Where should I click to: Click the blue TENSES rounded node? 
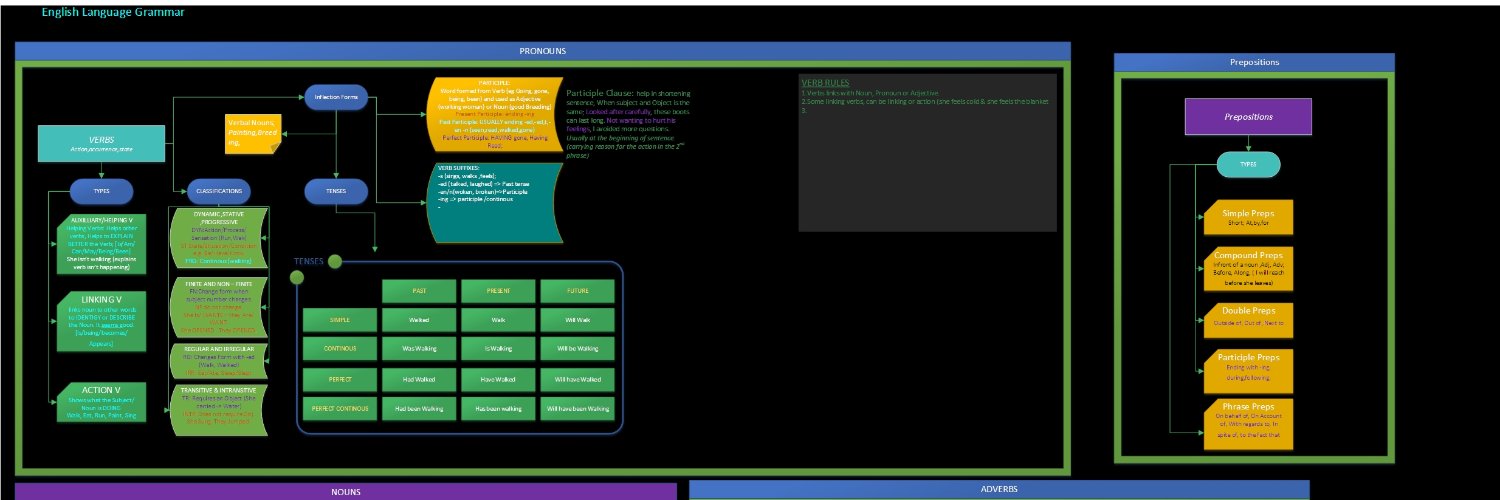[336, 189]
